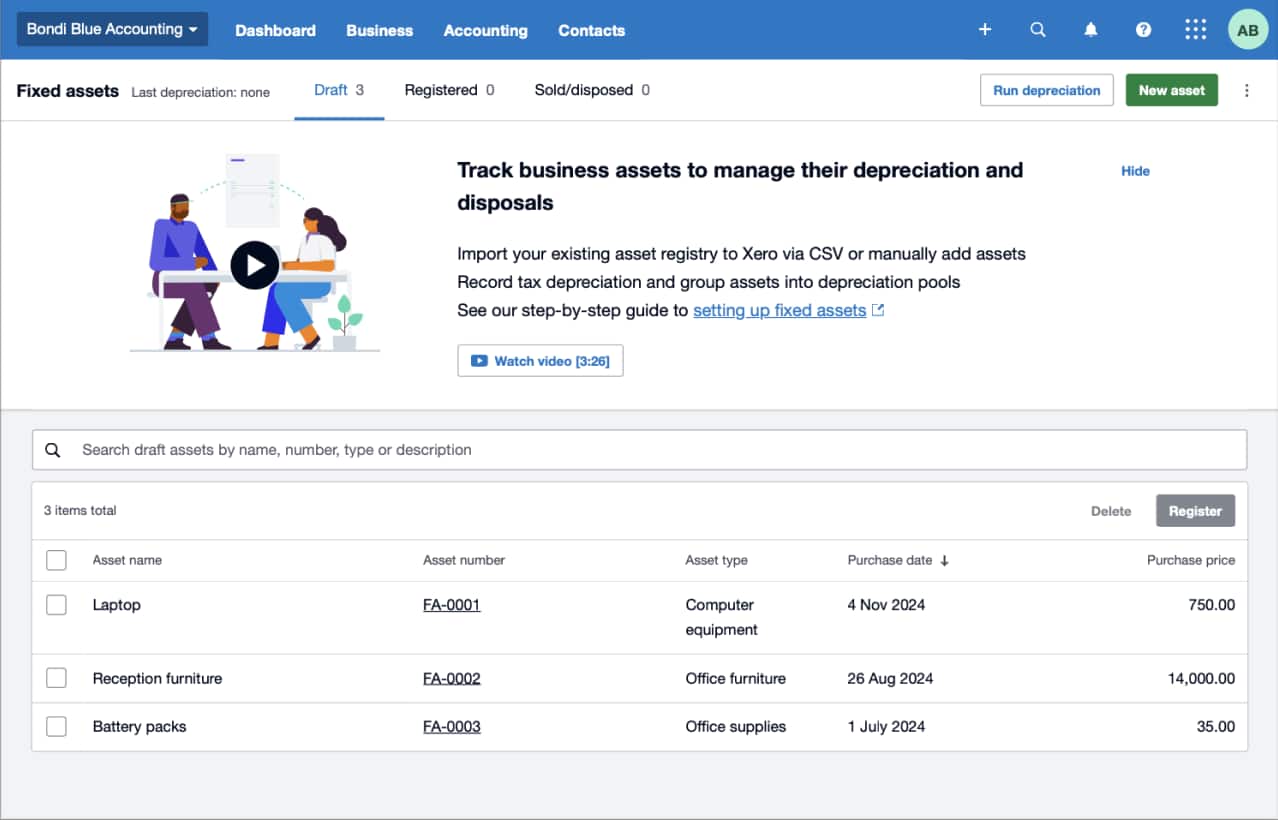Open the Accounting menu

485,30
